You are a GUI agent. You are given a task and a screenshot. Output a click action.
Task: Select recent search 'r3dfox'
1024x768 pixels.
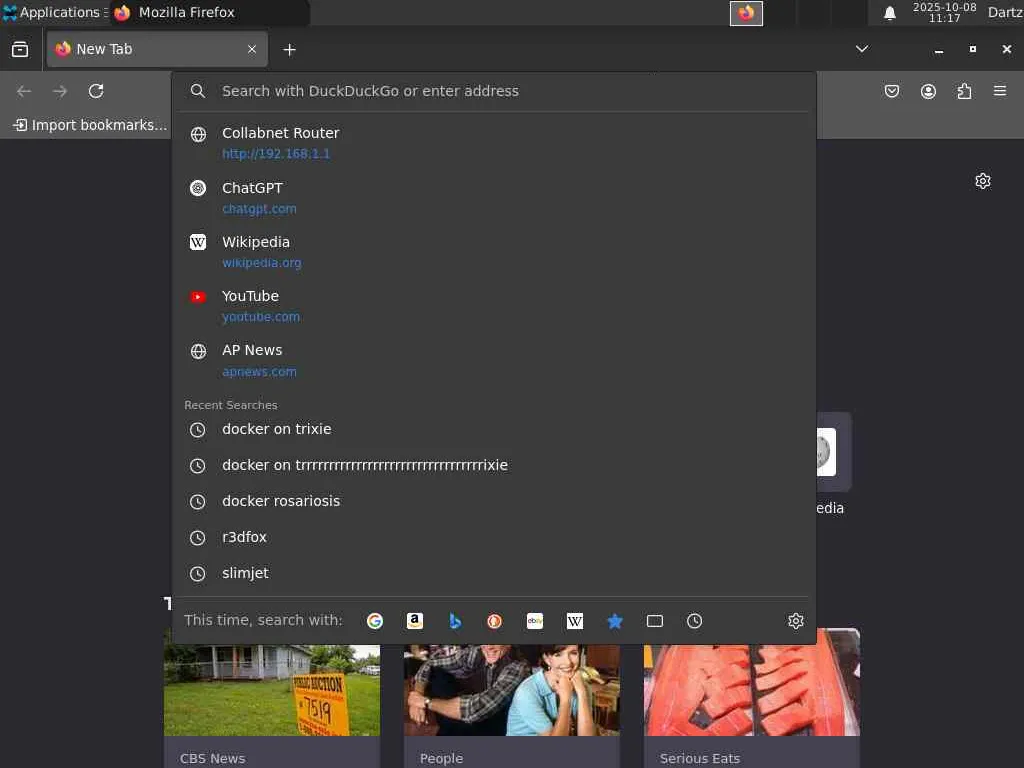tap(494, 537)
